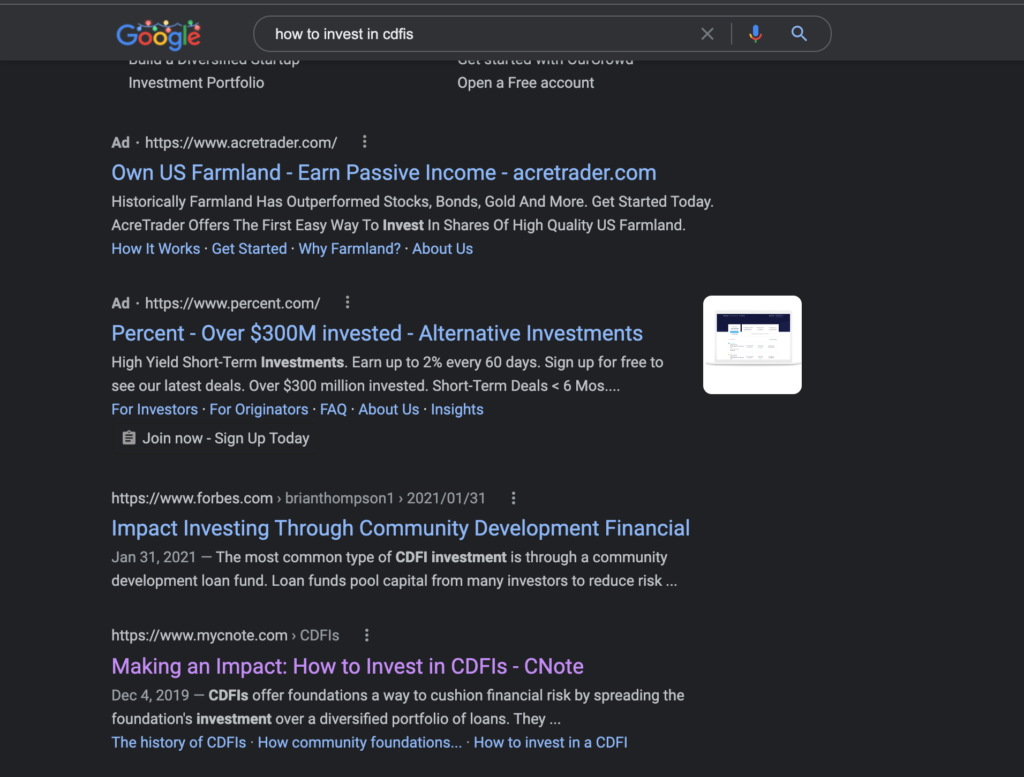
Task: Open options menu for percent.com ad
Action: (347, 302)
